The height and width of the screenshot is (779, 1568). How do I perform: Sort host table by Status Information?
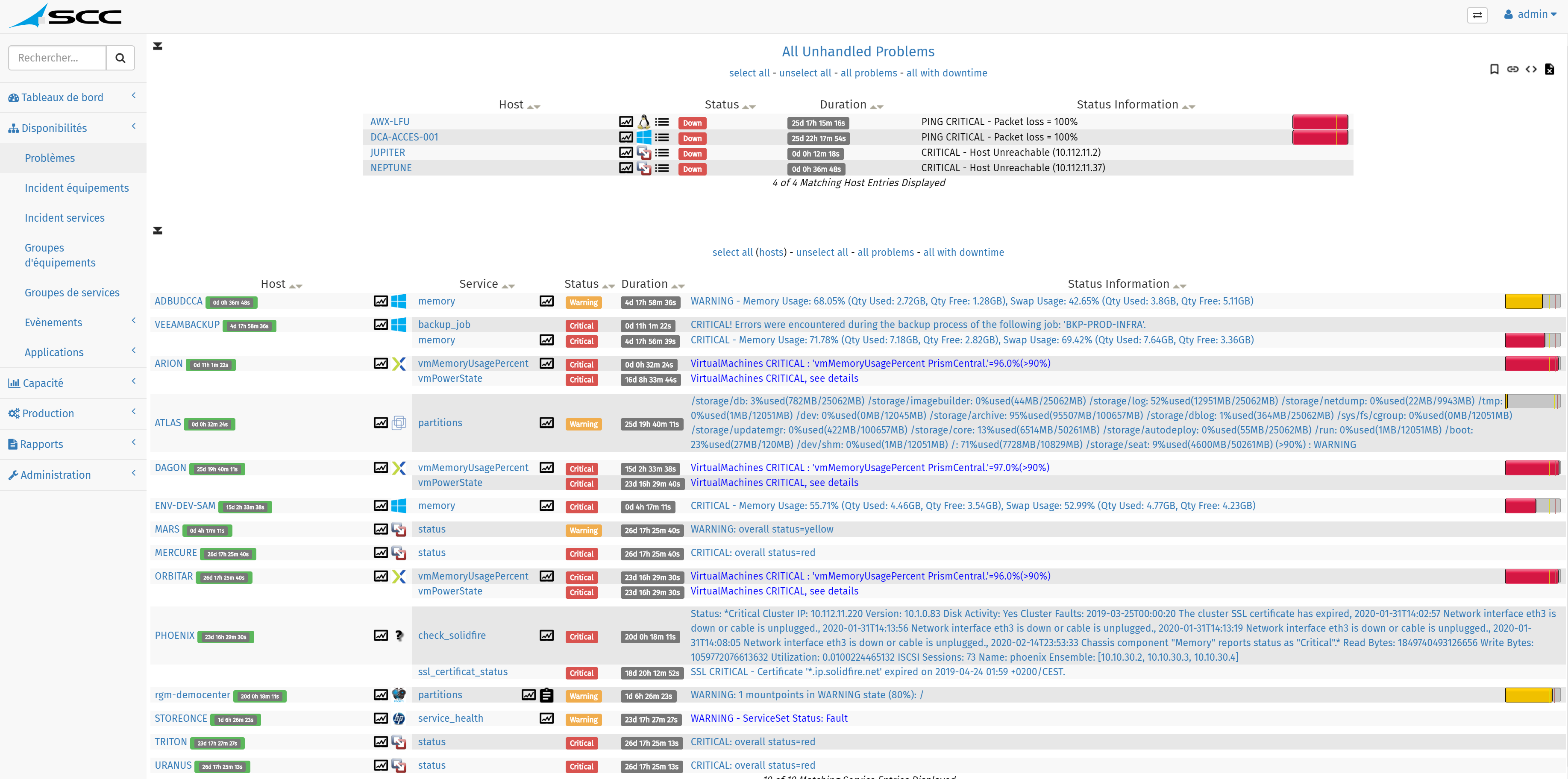coord(1188,106)
